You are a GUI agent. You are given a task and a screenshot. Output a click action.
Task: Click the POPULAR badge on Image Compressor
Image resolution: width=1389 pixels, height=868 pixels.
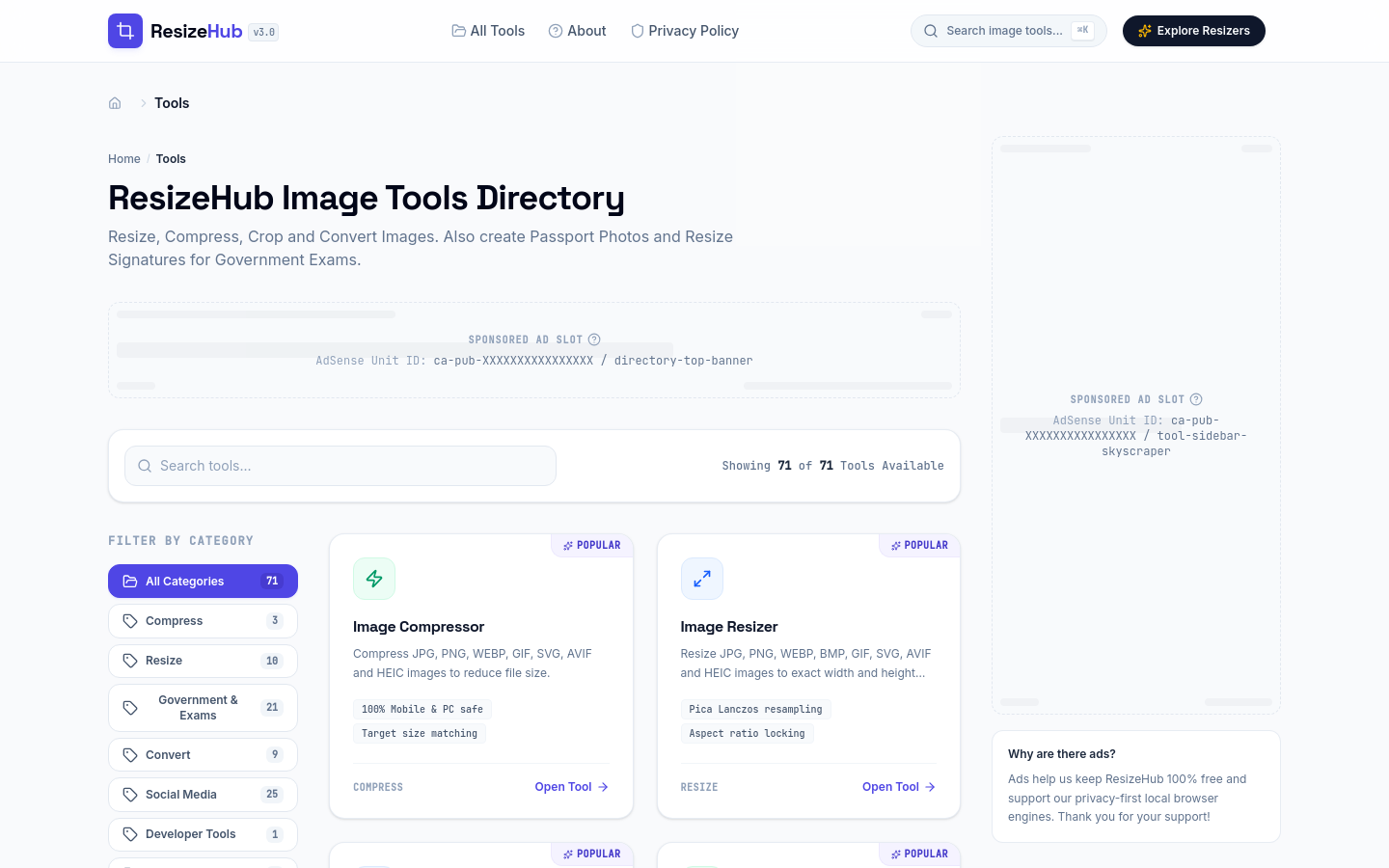click(x=592, y=546)
